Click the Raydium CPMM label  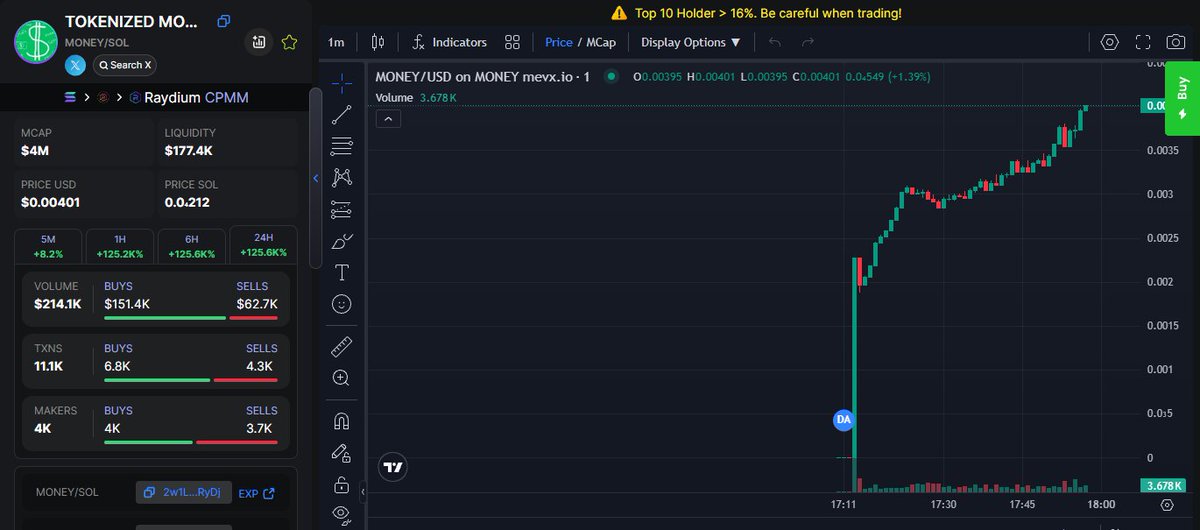click(196, 97)
